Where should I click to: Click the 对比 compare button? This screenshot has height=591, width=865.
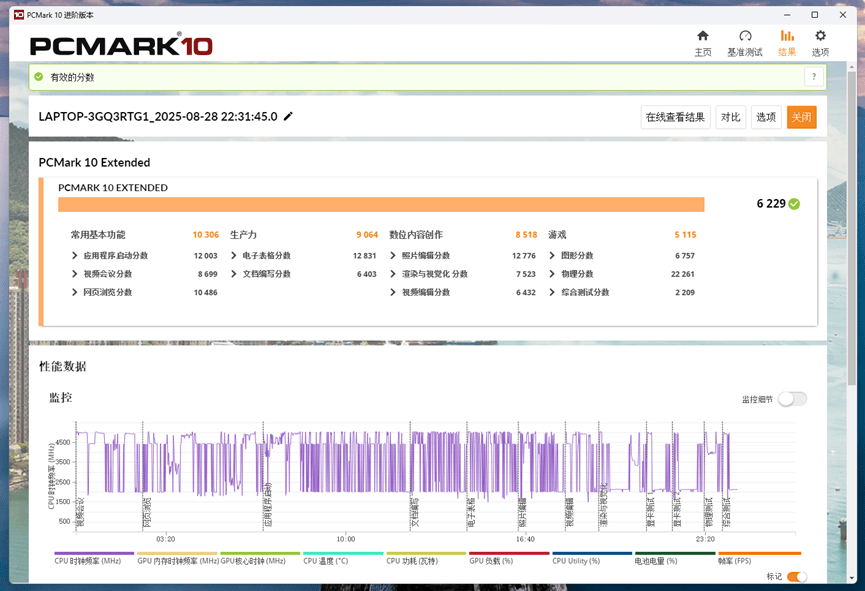click(x=730, y=117)
